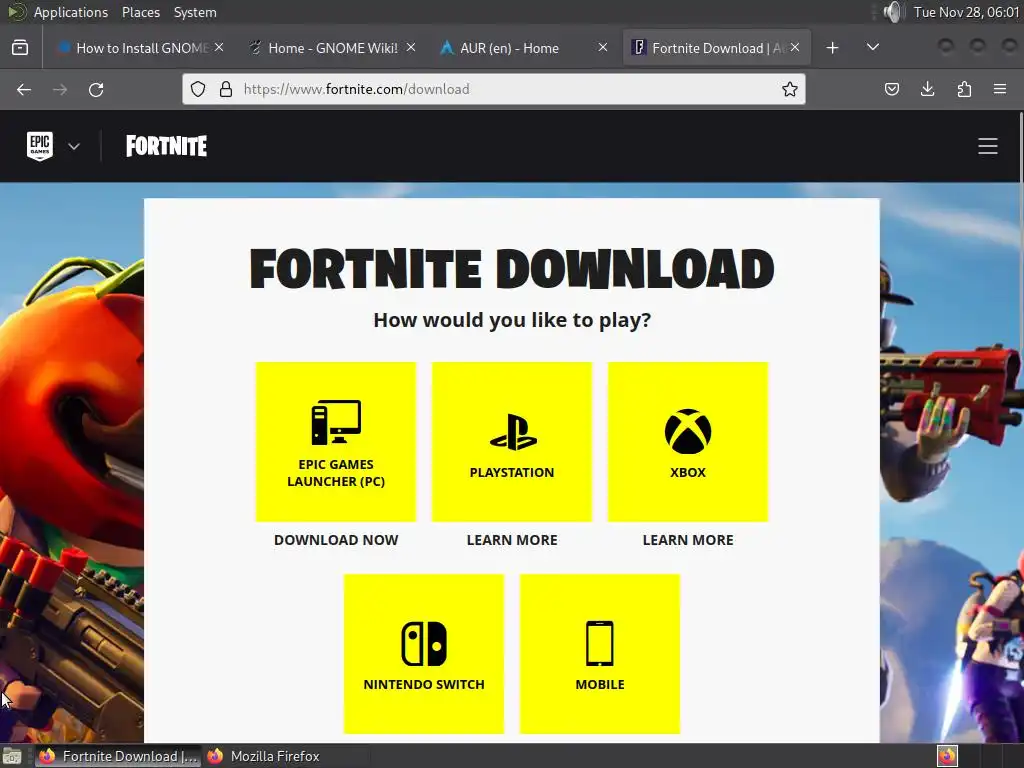Click the Epic Games logo icon
This screenshot has width=1024, height=768.
pyautogui.click(x=40, y=146)
